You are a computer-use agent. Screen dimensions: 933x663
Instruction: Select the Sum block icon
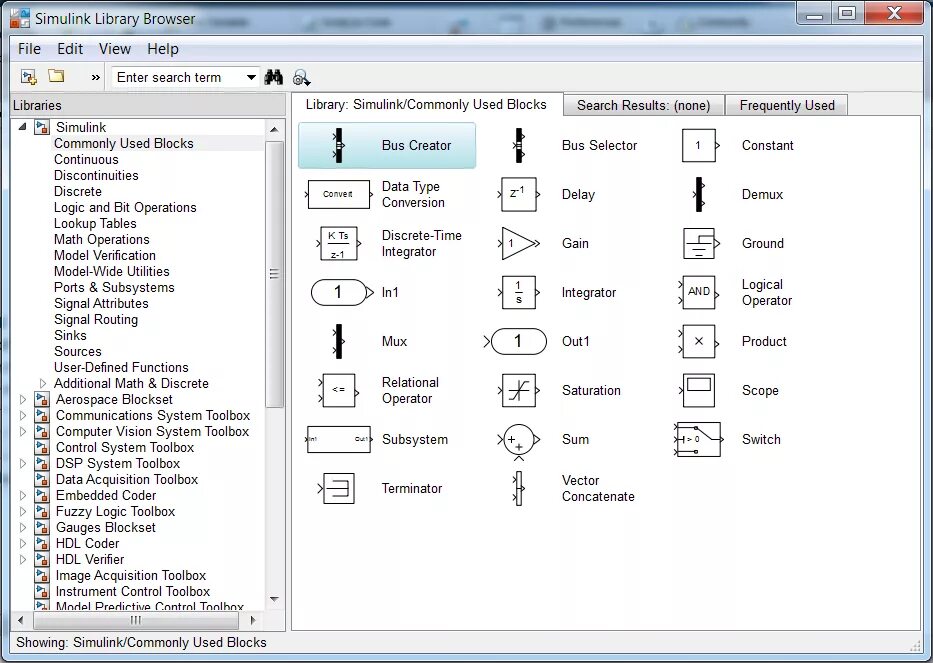[518, 440]
